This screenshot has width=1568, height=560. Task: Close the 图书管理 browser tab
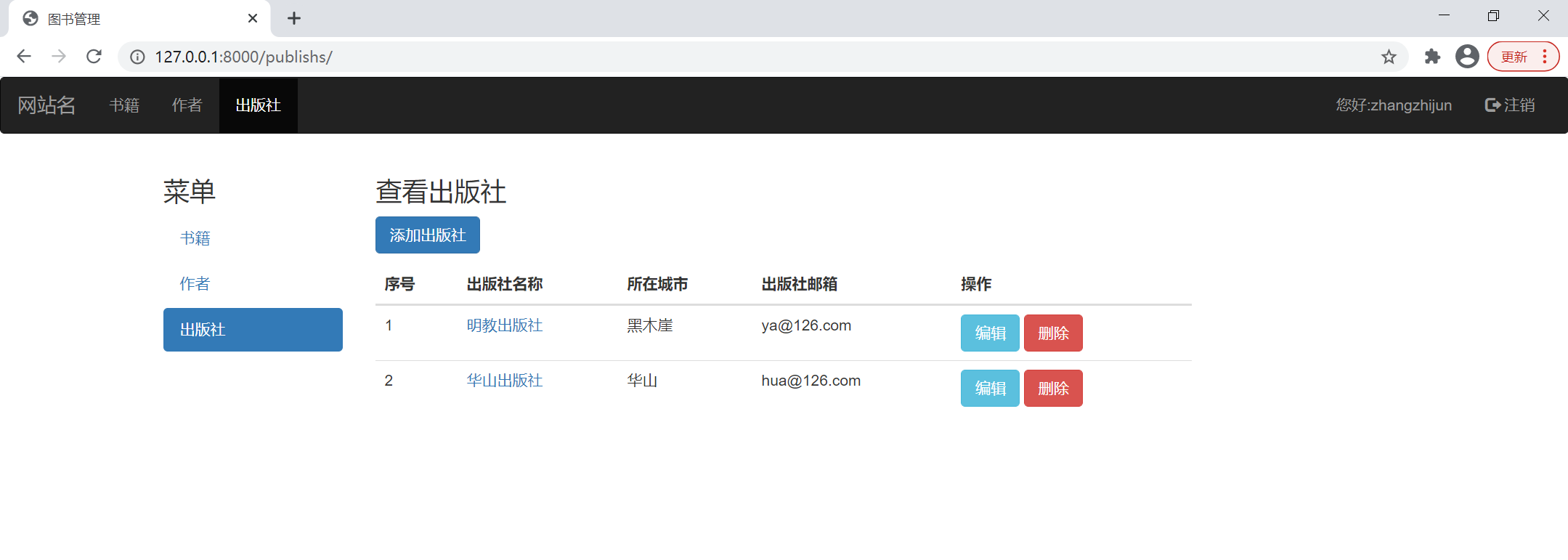coord(253,18)
